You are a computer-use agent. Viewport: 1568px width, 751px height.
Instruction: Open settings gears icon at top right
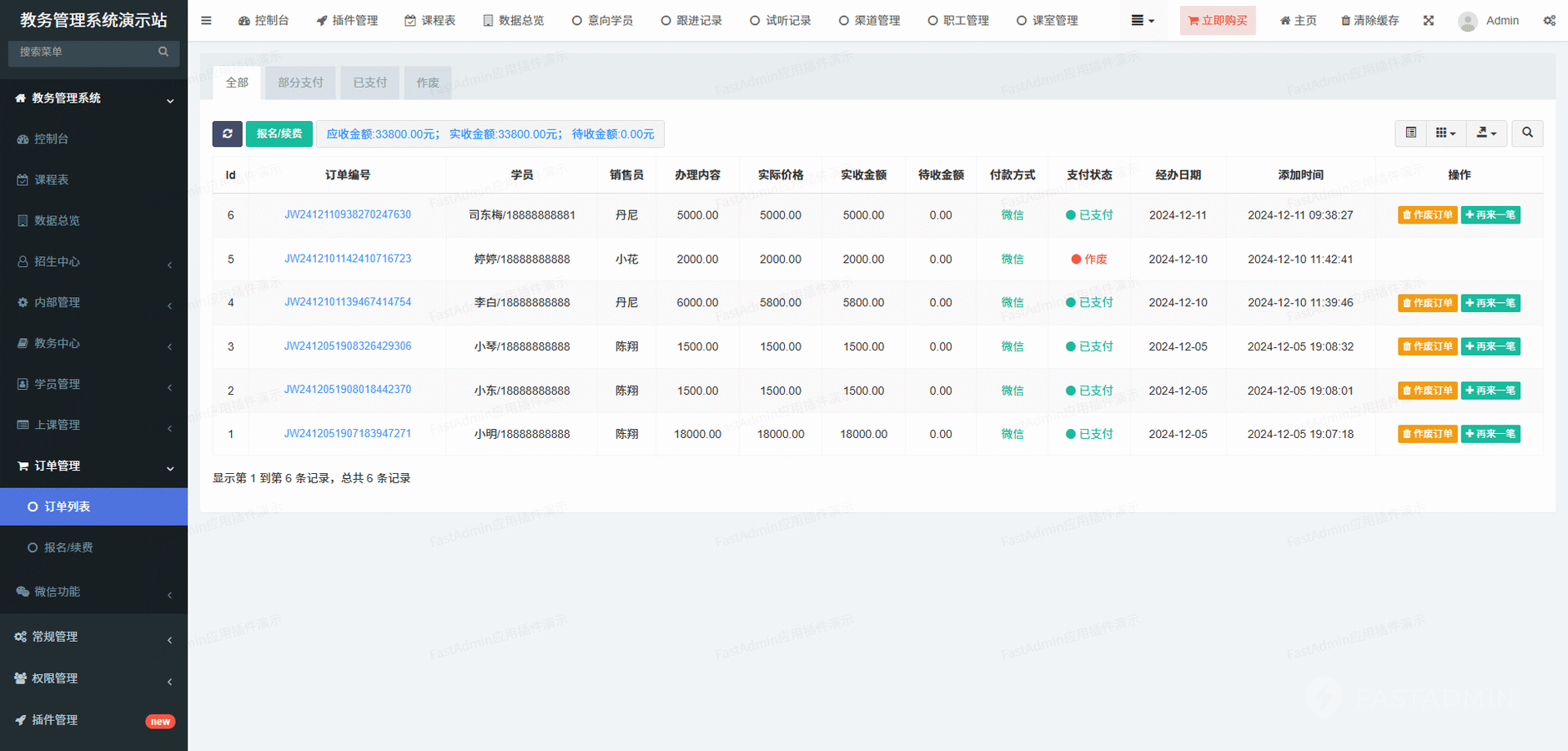tap(1549, 21)
